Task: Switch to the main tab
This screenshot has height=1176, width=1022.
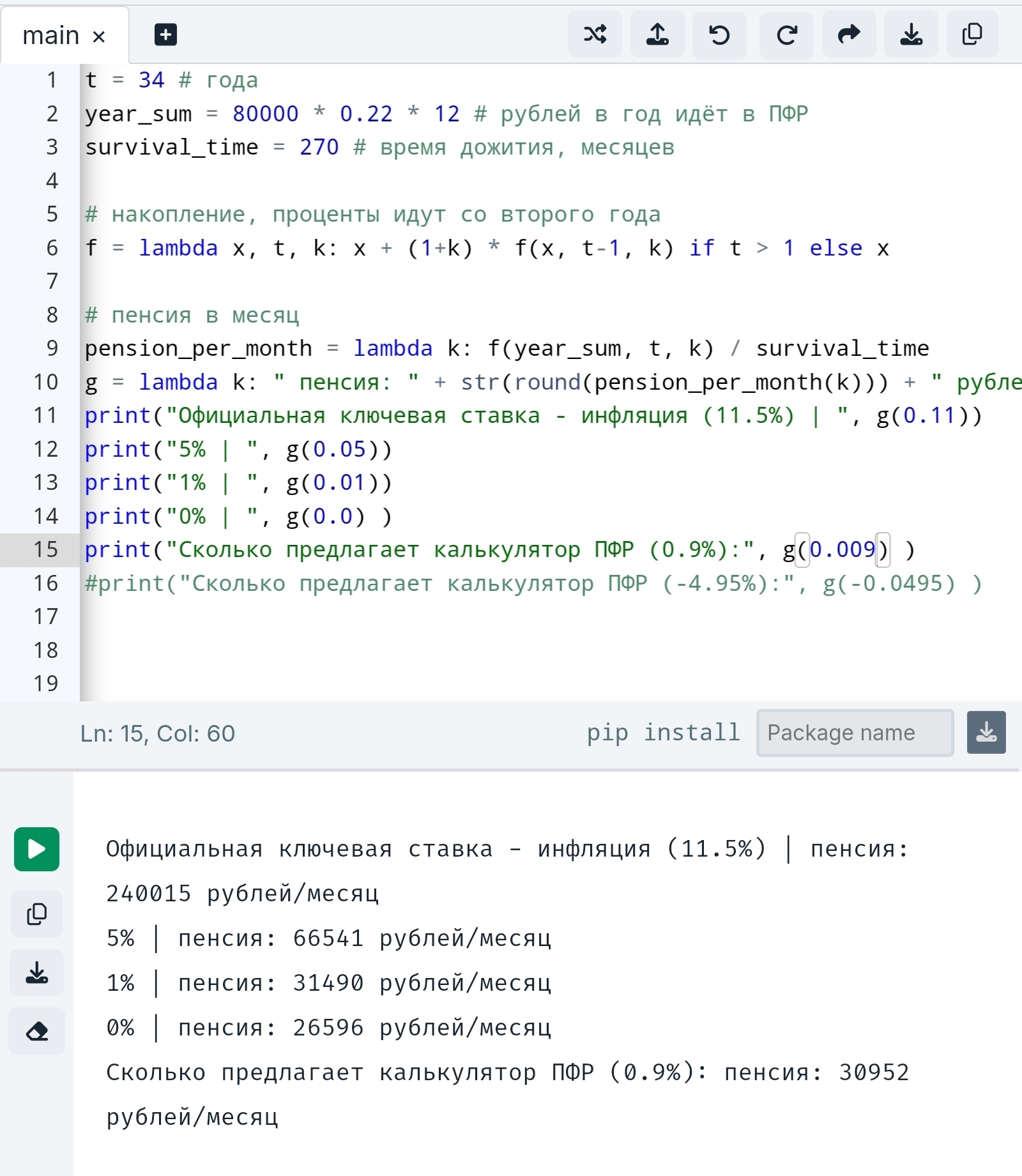Action: coord(51,36)
